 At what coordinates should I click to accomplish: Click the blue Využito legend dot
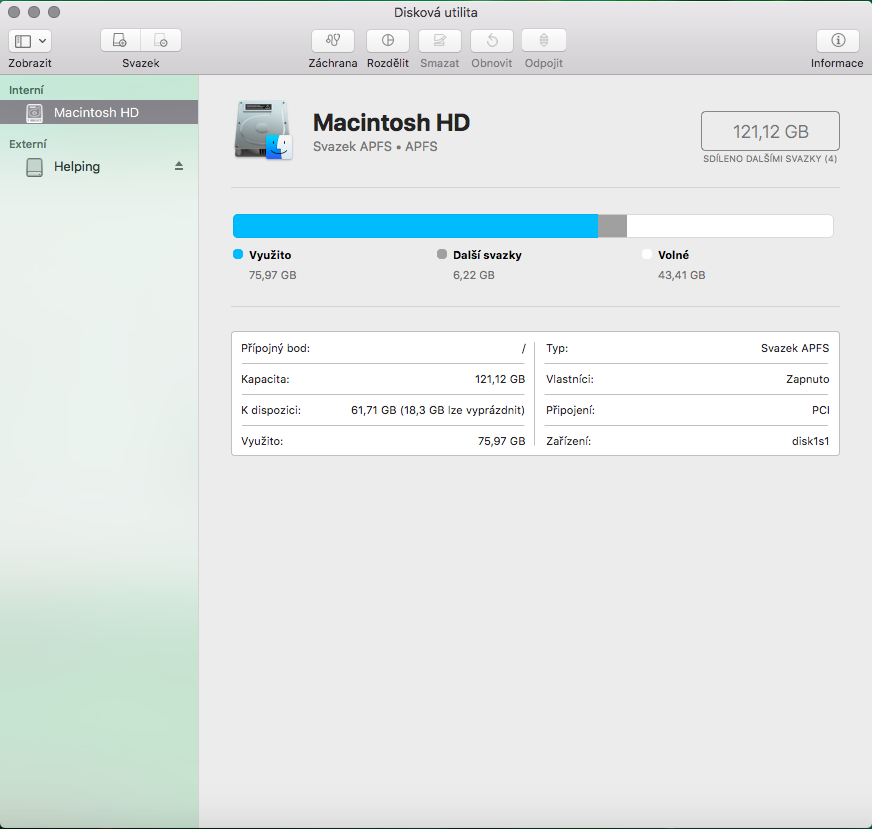238,254
